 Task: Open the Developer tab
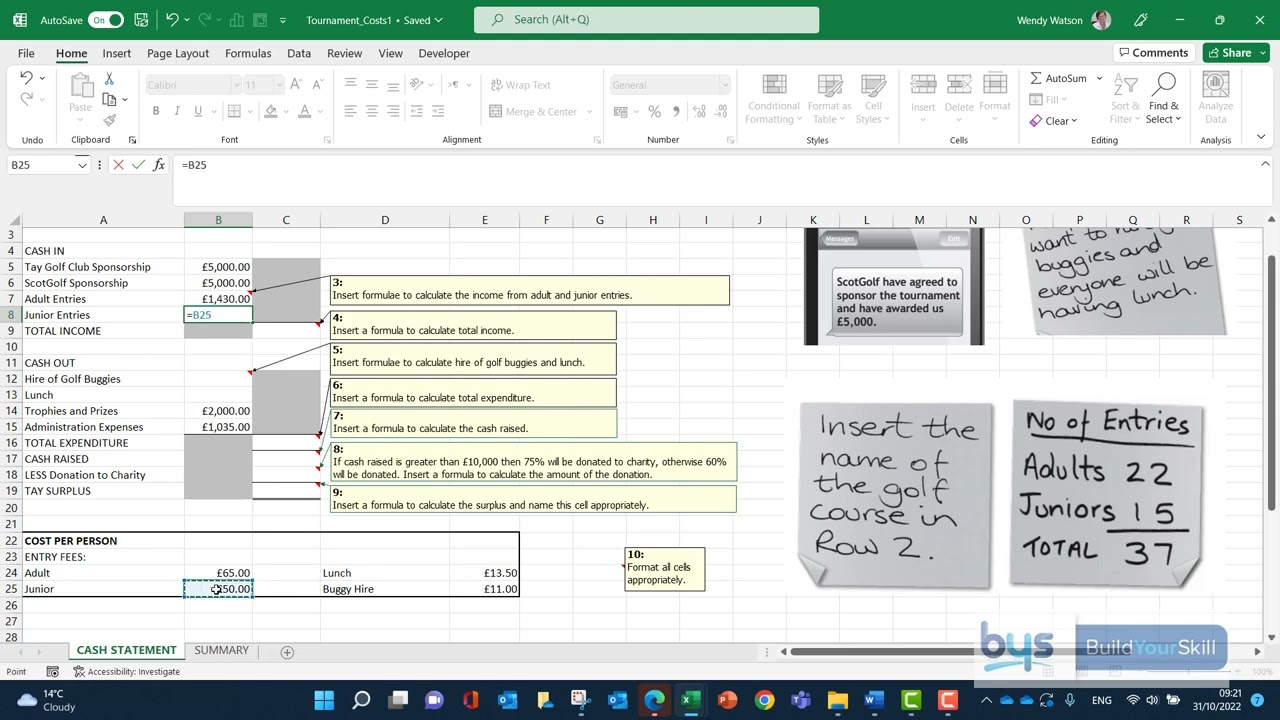(444, 53)
